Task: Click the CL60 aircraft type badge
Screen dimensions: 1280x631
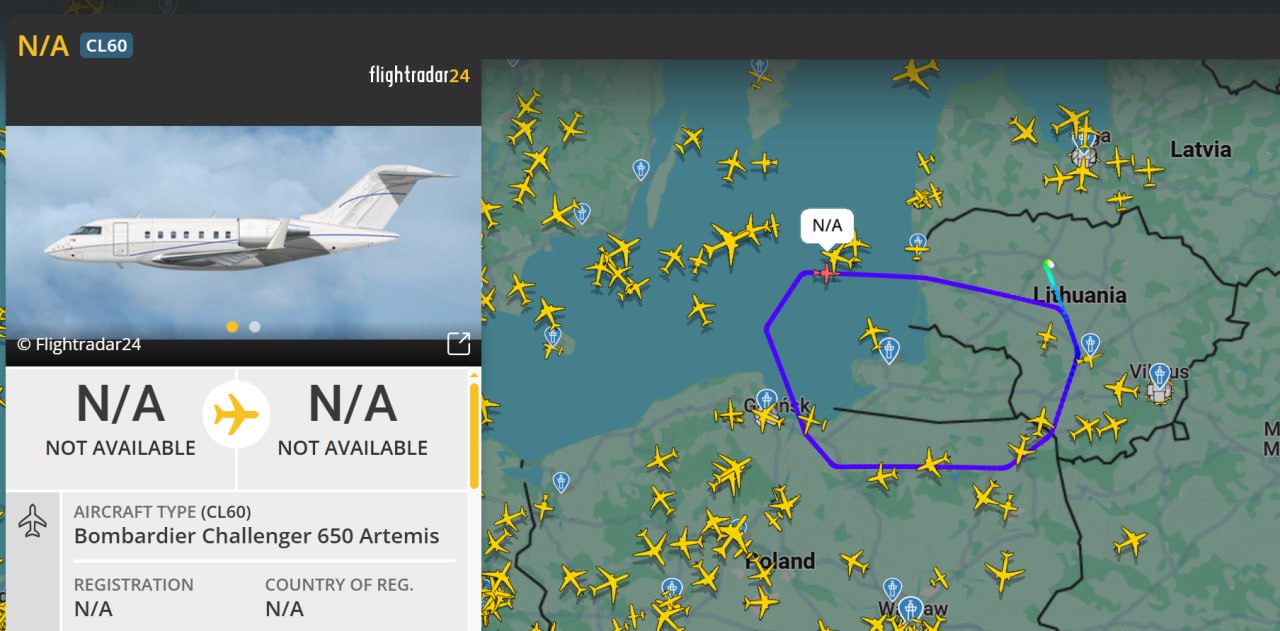Action: tap(106, 45)
